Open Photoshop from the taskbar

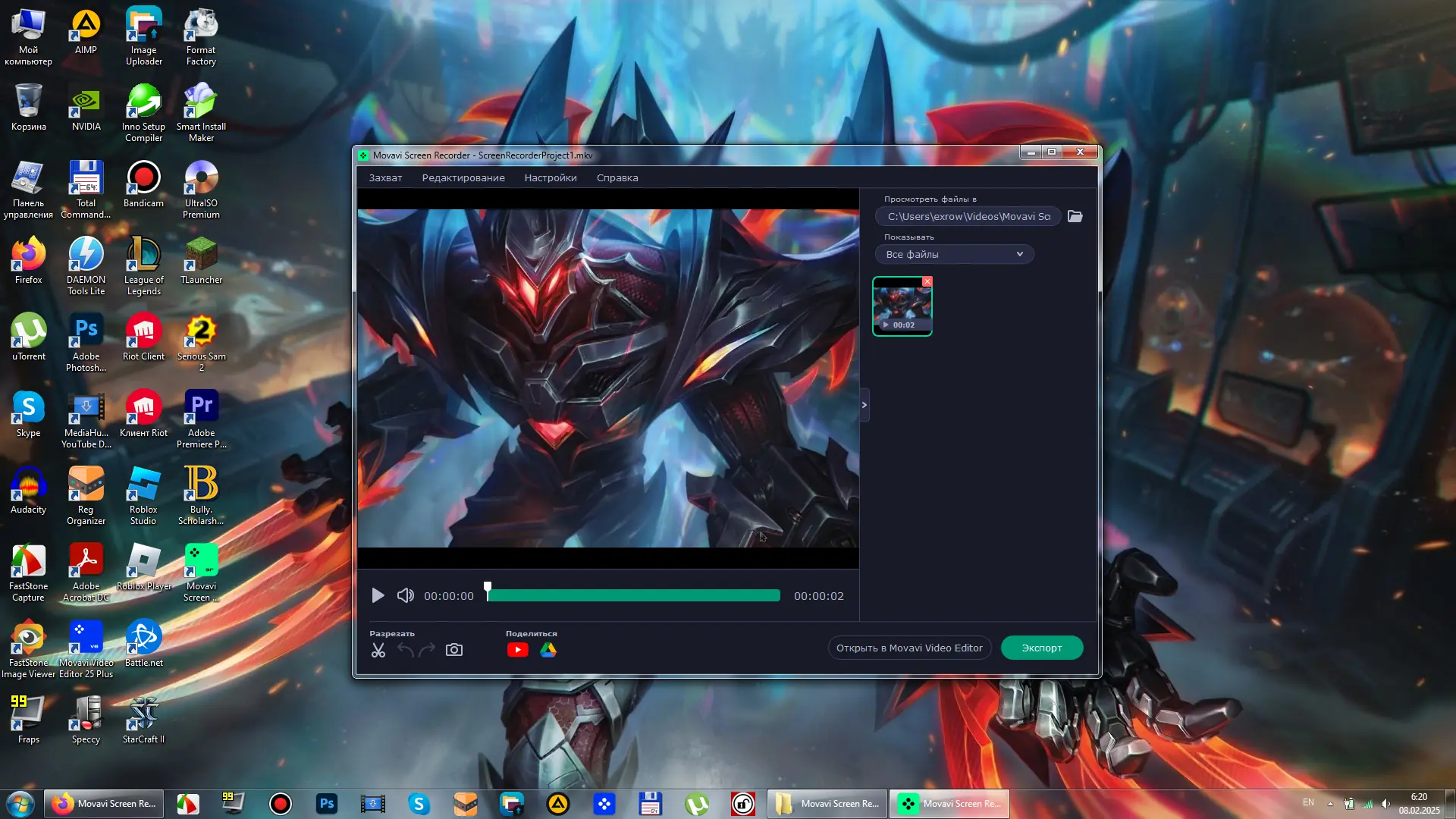[x=327, y=804]
